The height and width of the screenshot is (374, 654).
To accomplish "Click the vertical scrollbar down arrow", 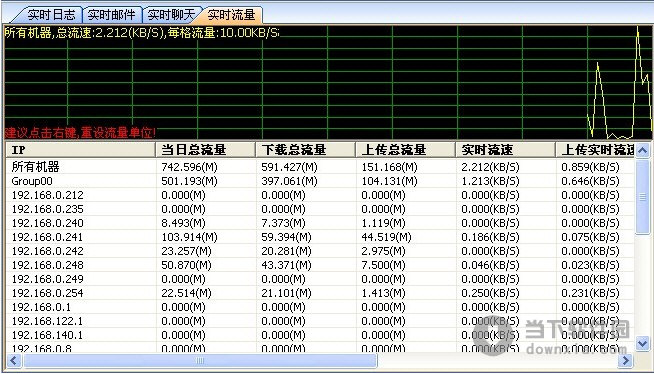I will point(642,344).
